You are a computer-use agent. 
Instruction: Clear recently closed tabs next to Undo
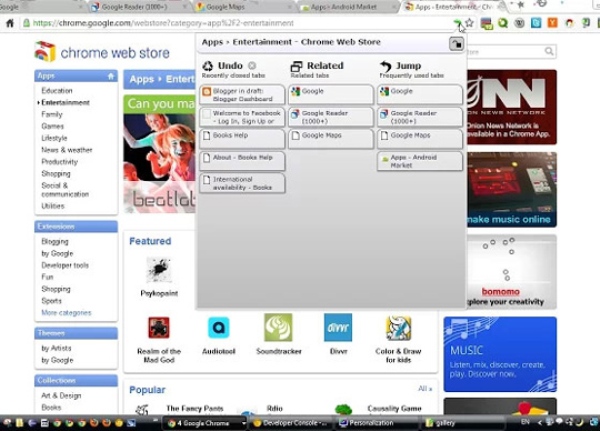pyautogui.click(x=252, y=66)
